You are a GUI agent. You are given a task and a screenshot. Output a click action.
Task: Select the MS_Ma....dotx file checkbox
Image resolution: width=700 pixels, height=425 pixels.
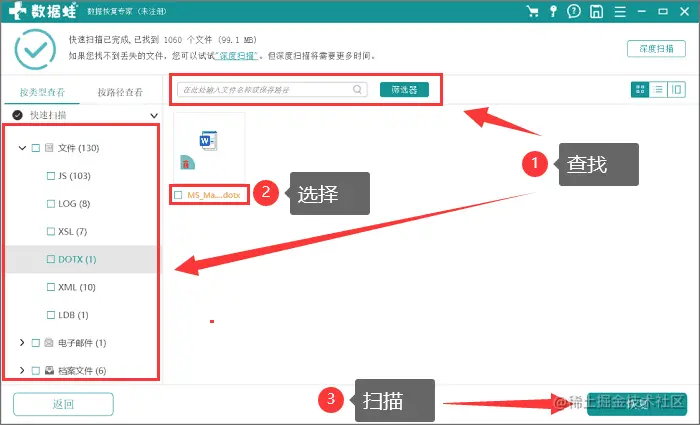(x=178, y=195)
